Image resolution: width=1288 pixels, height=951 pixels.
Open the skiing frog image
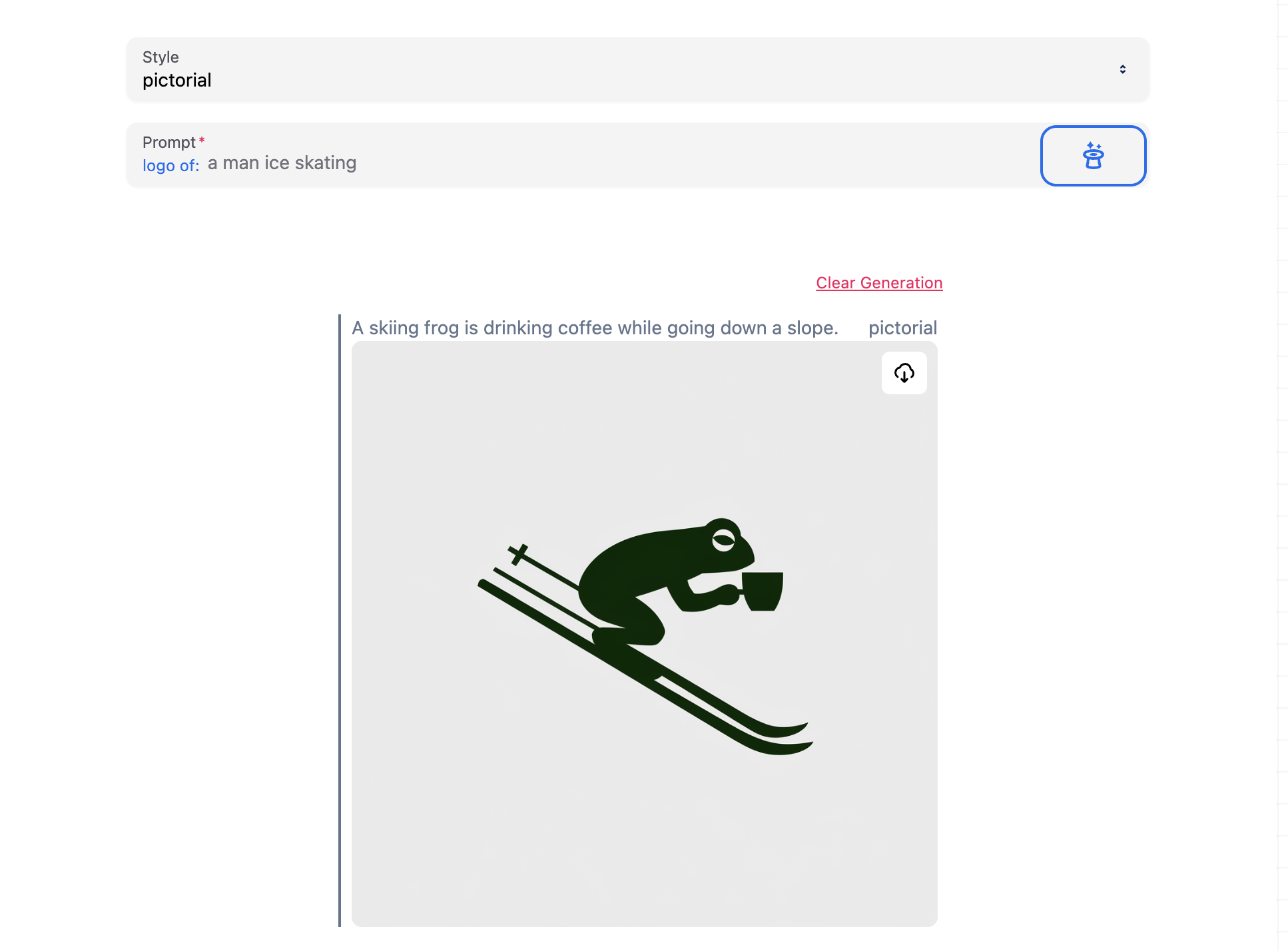pyautogui.click(x=644, y=634)
